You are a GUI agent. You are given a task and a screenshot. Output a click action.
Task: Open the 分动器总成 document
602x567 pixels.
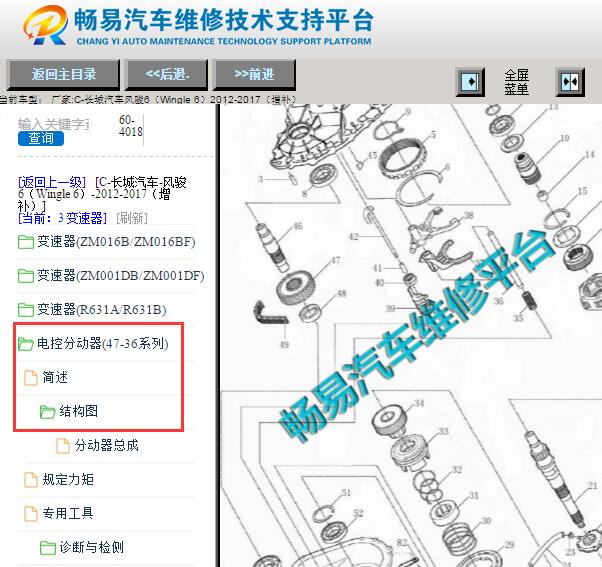106,445
